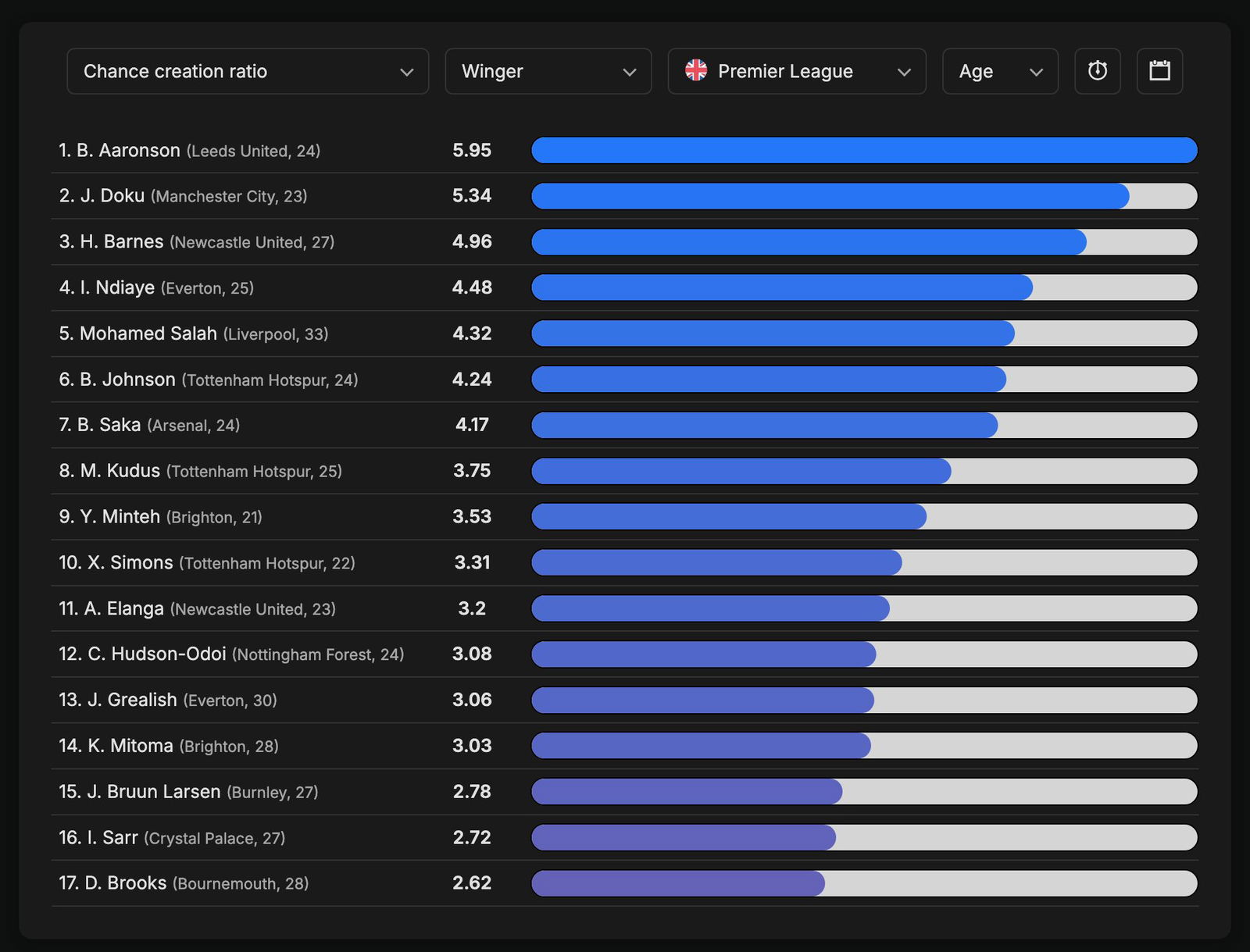Expand the Age filter dropdown
The width and height of the screenshot is (1250, 952).
[1000, 71]
